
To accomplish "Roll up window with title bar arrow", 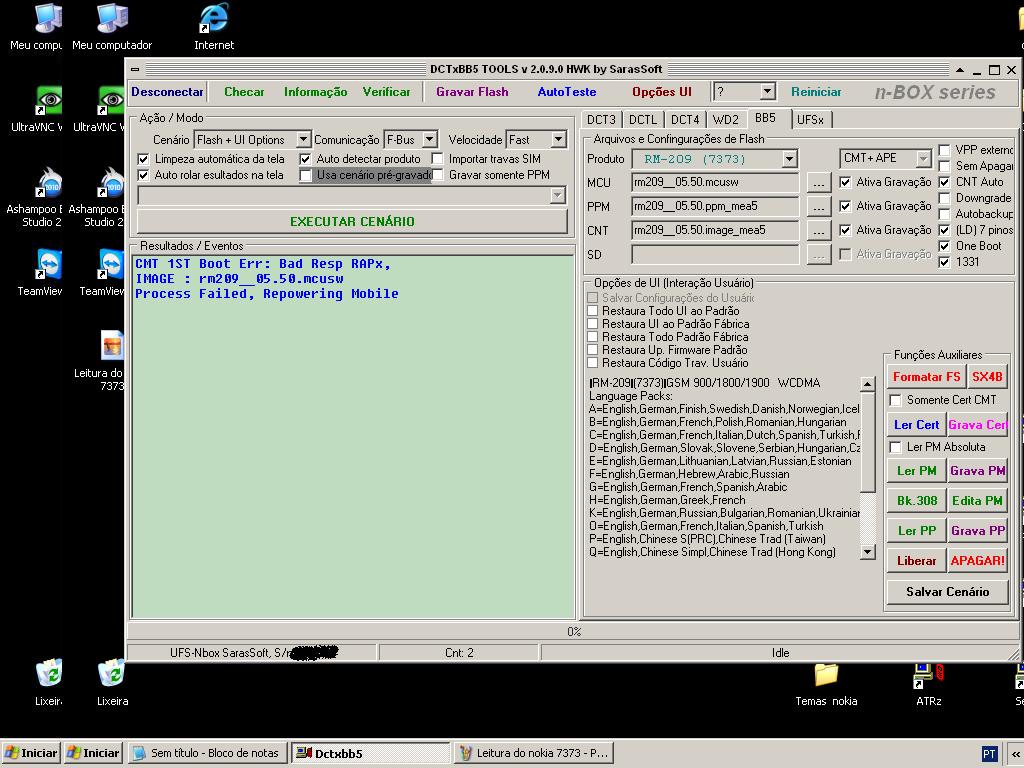I will pyautogui.click(x=959, y=70).
